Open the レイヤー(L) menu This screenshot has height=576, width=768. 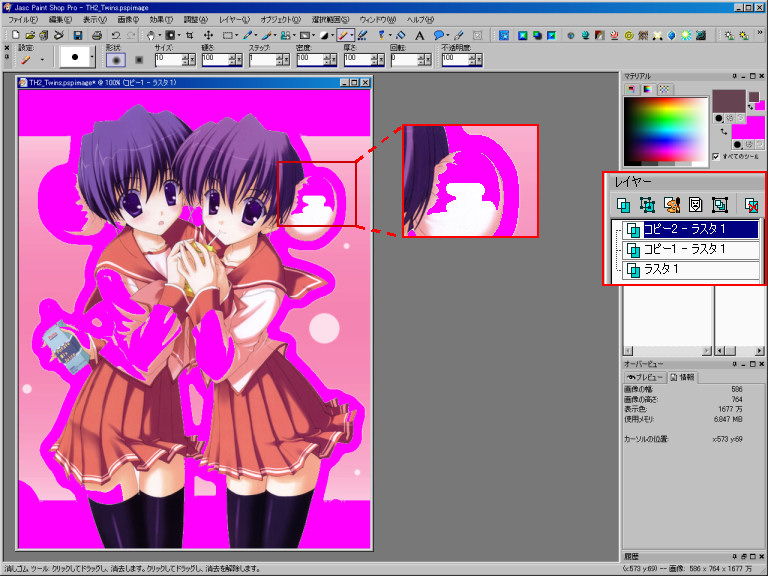point(234,20)
